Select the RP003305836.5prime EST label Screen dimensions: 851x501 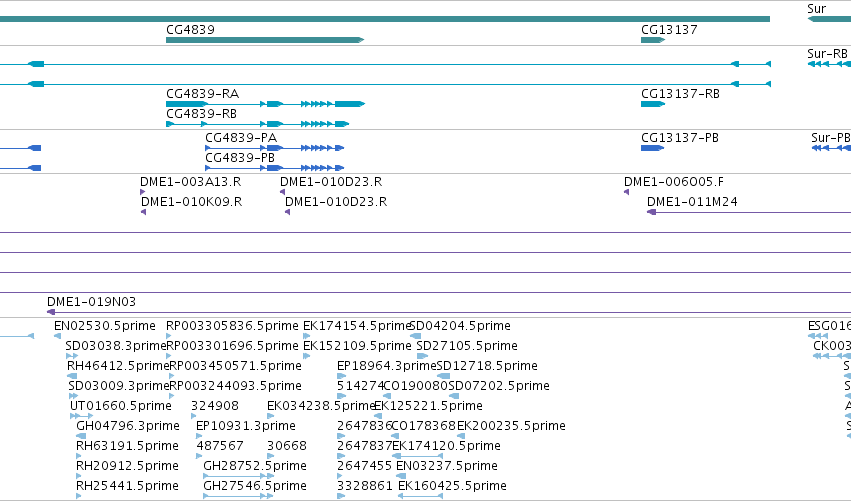point(232,326)
